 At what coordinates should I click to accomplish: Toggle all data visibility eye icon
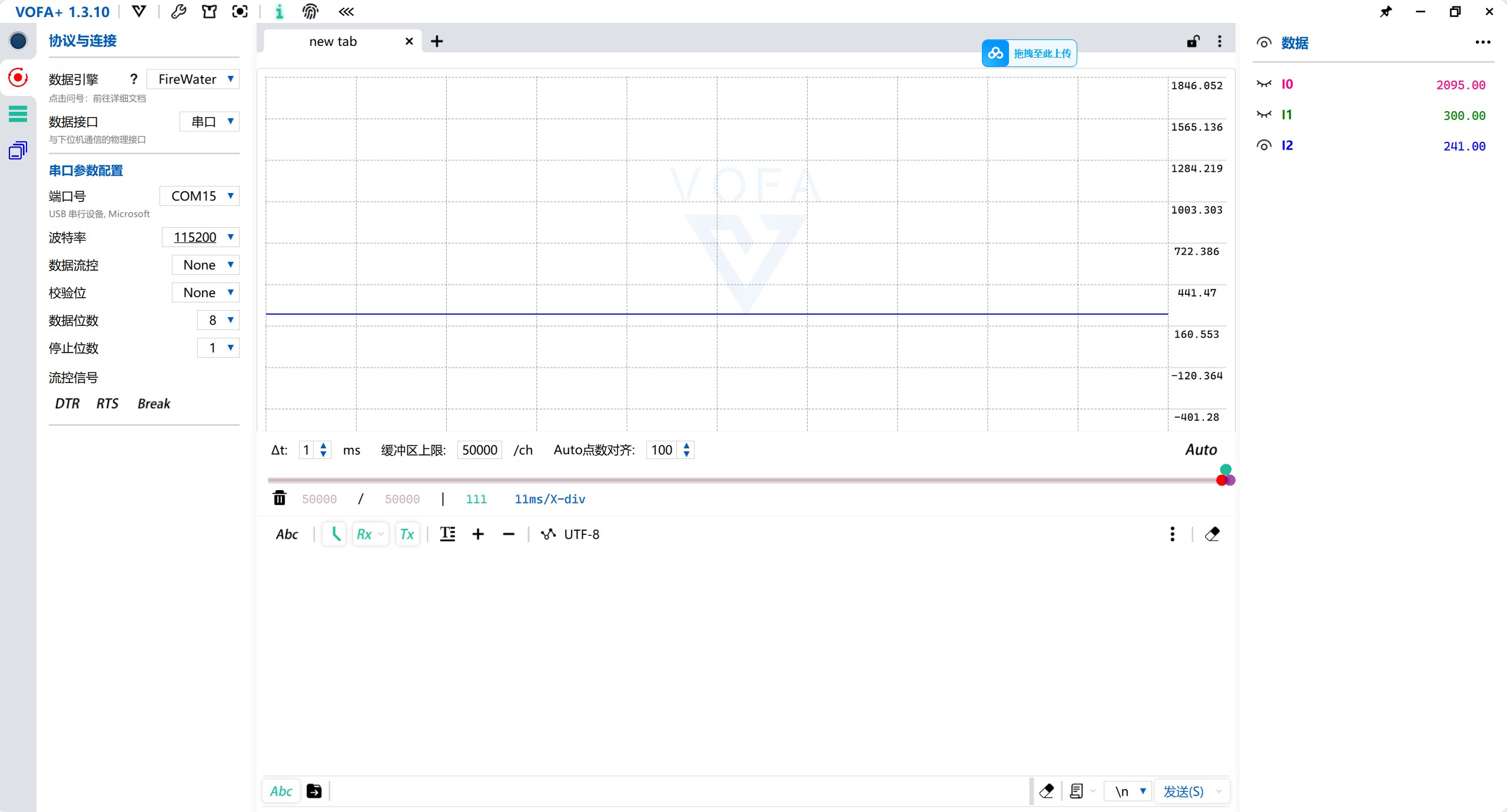tap(1264, 42)
